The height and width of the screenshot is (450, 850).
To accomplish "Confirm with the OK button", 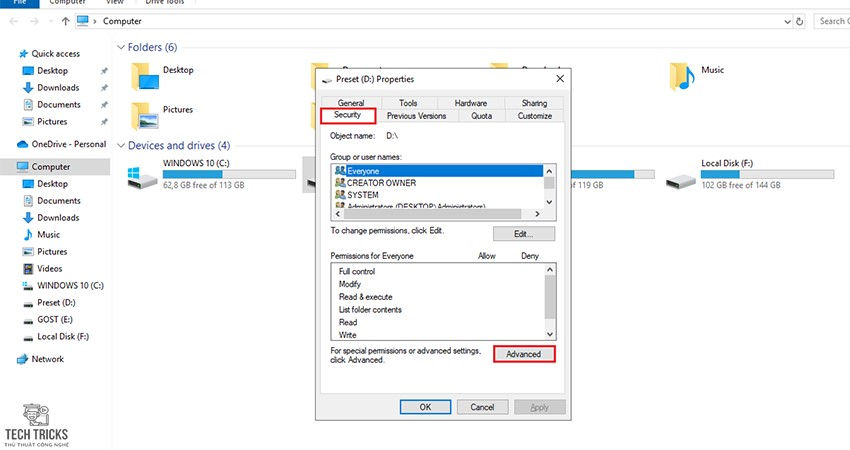I will point(426,407).
